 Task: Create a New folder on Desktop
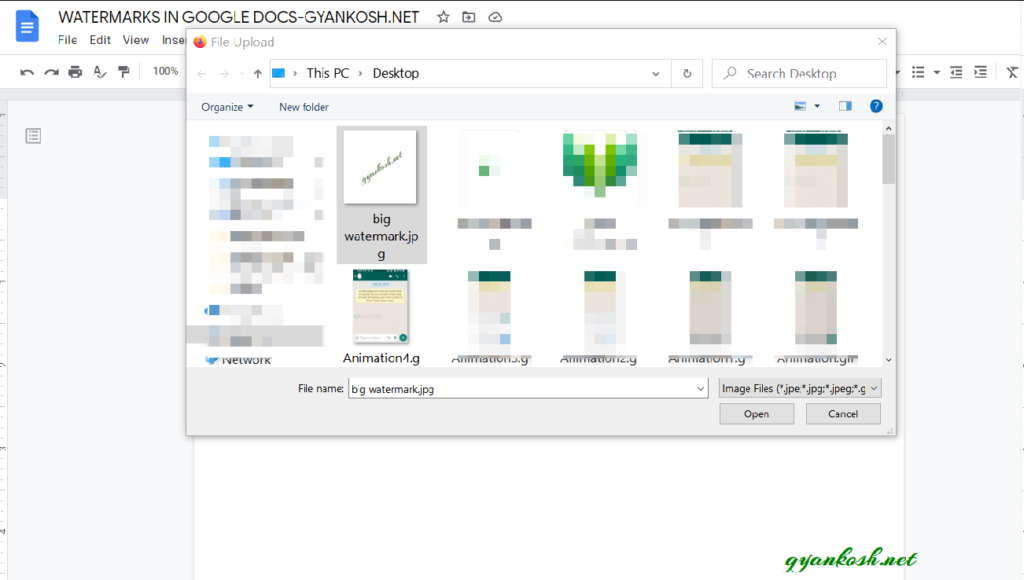point(303,106)
